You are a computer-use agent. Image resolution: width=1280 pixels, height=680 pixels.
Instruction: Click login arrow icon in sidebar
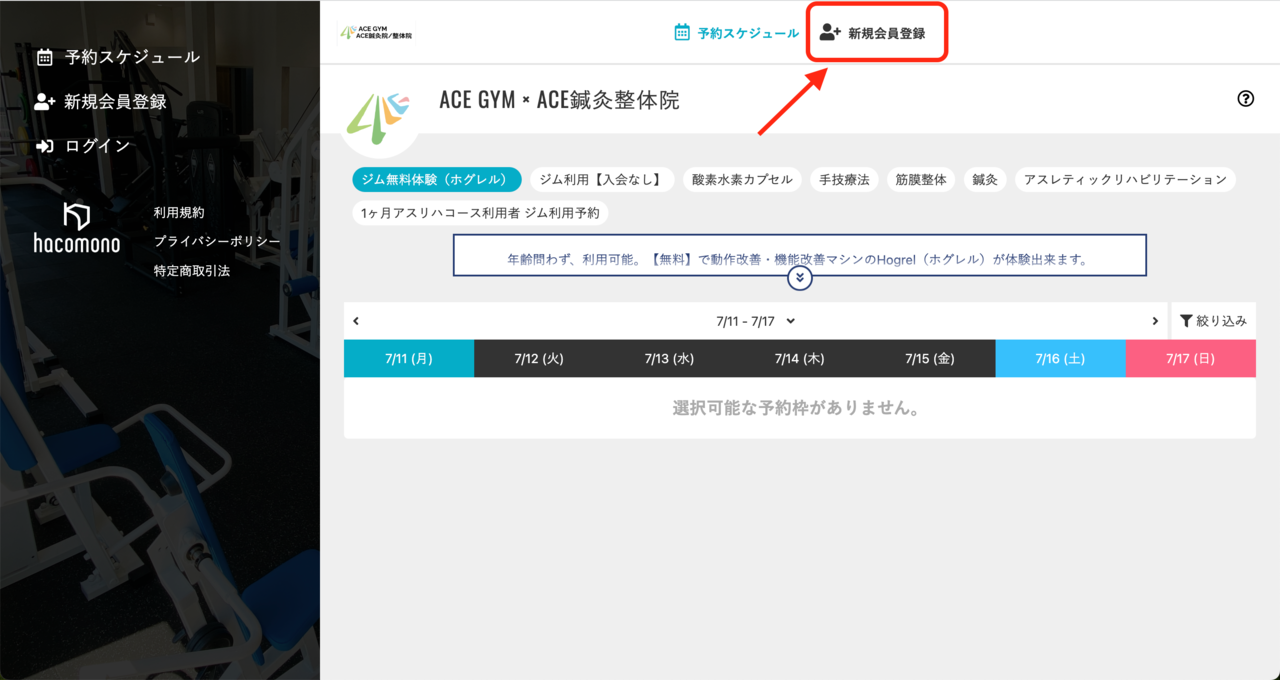44,146
